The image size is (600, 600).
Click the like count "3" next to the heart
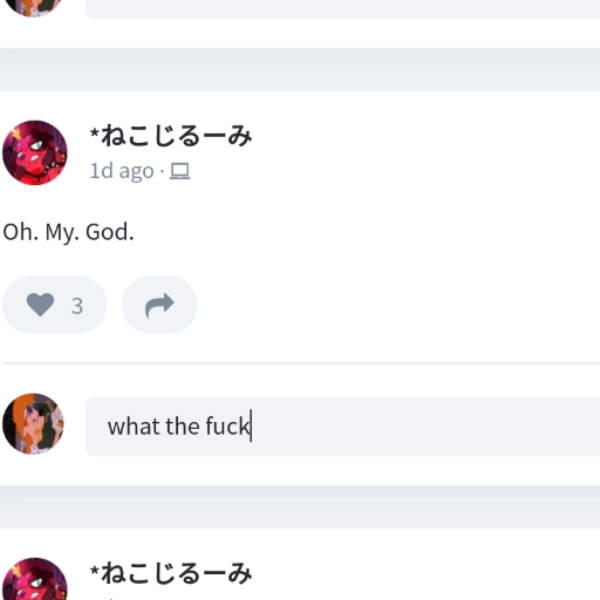(77, 306)
